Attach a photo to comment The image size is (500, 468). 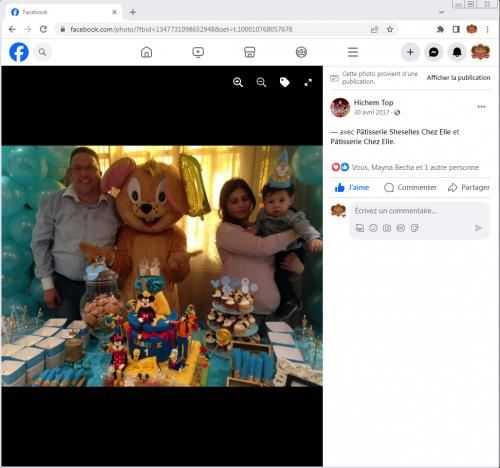pos(387,228)
